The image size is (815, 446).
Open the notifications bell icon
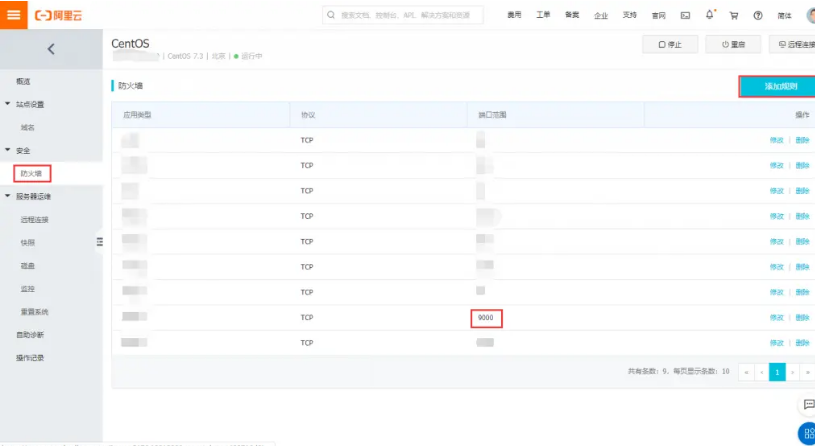[x=710, y=15]
